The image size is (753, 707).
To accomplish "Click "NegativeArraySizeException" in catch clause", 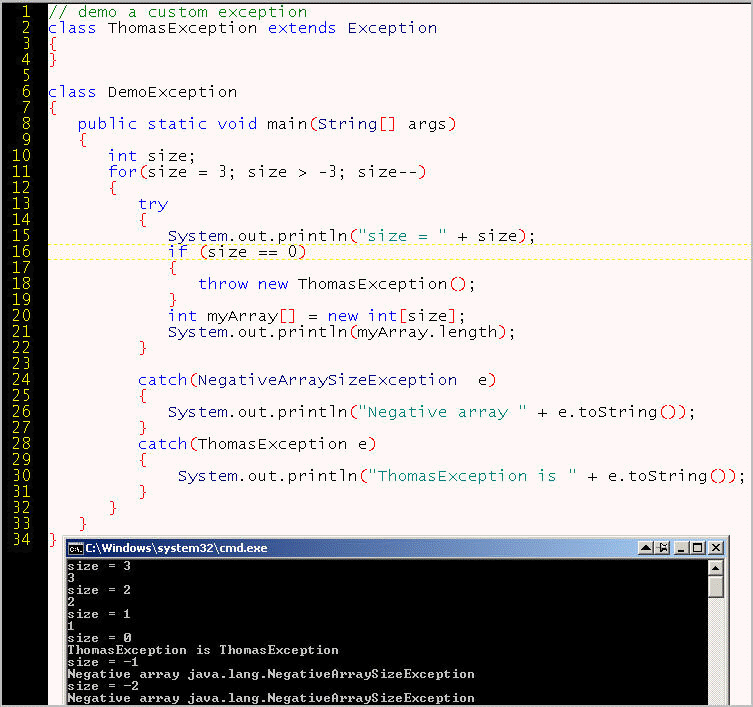I will [x=327, y=380].
